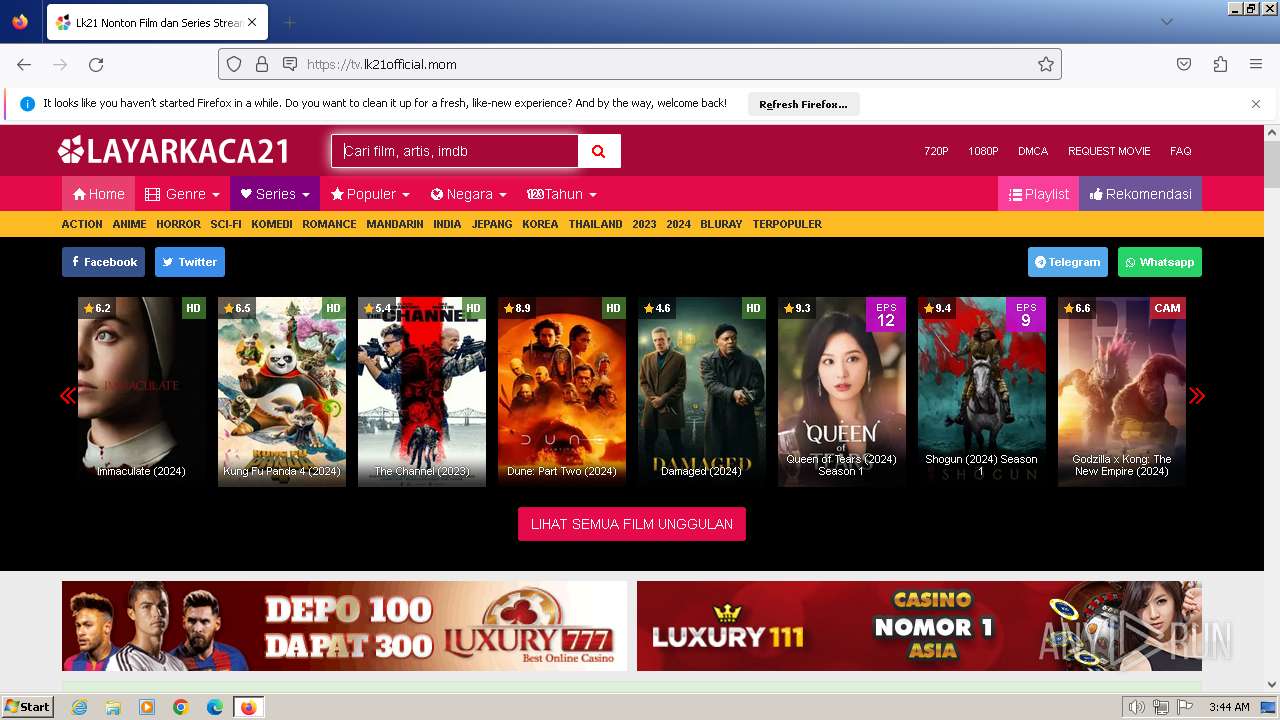Viewport: 1280px width, 720px height.
Task: Select the HORROR category link
Action: pyautogui.click(x=178, y=224)
